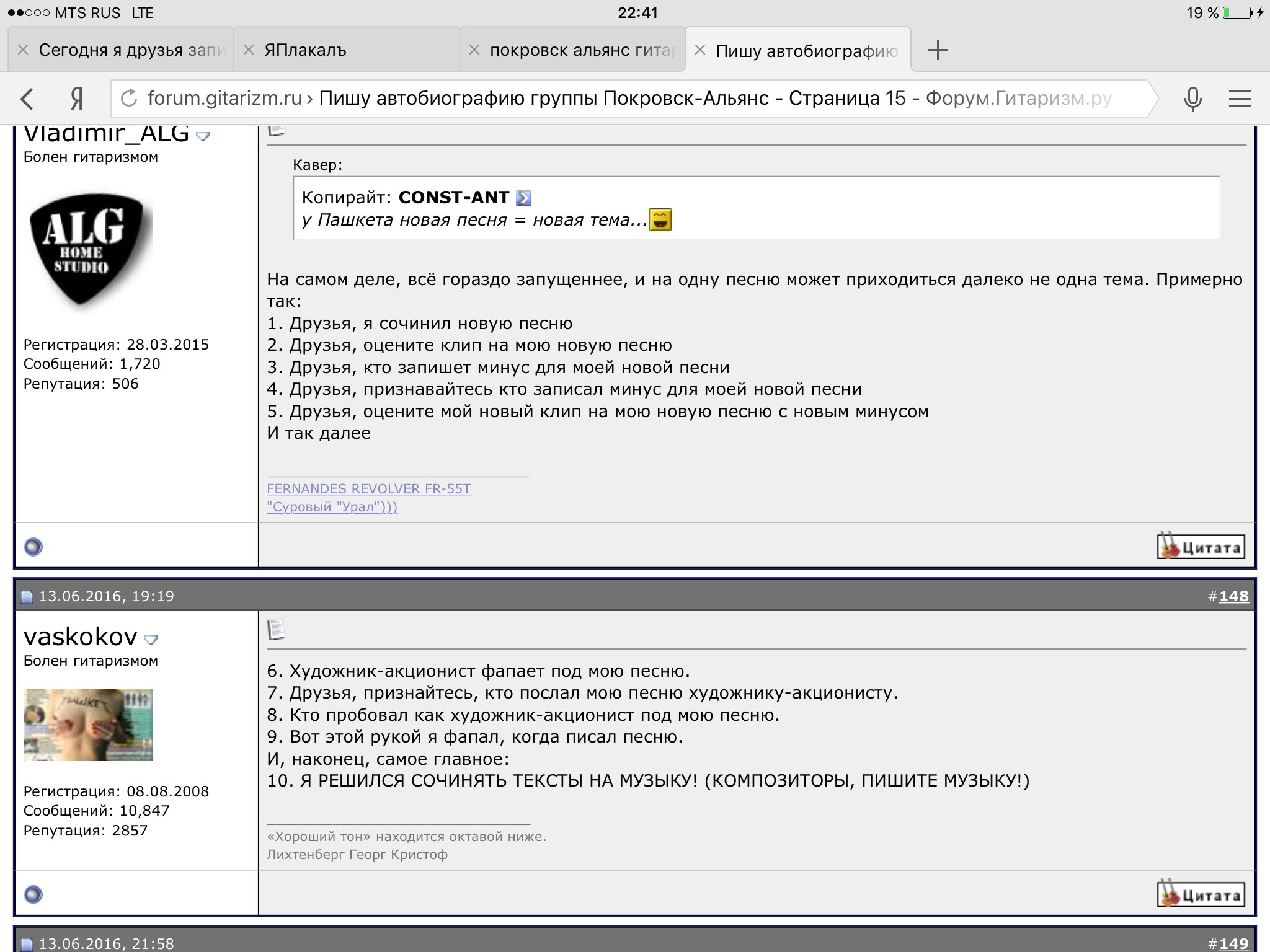1270x952 pixels.
Task: Close the 'Сегодня я друзья запи' tab
Action: tap(23, 50)
